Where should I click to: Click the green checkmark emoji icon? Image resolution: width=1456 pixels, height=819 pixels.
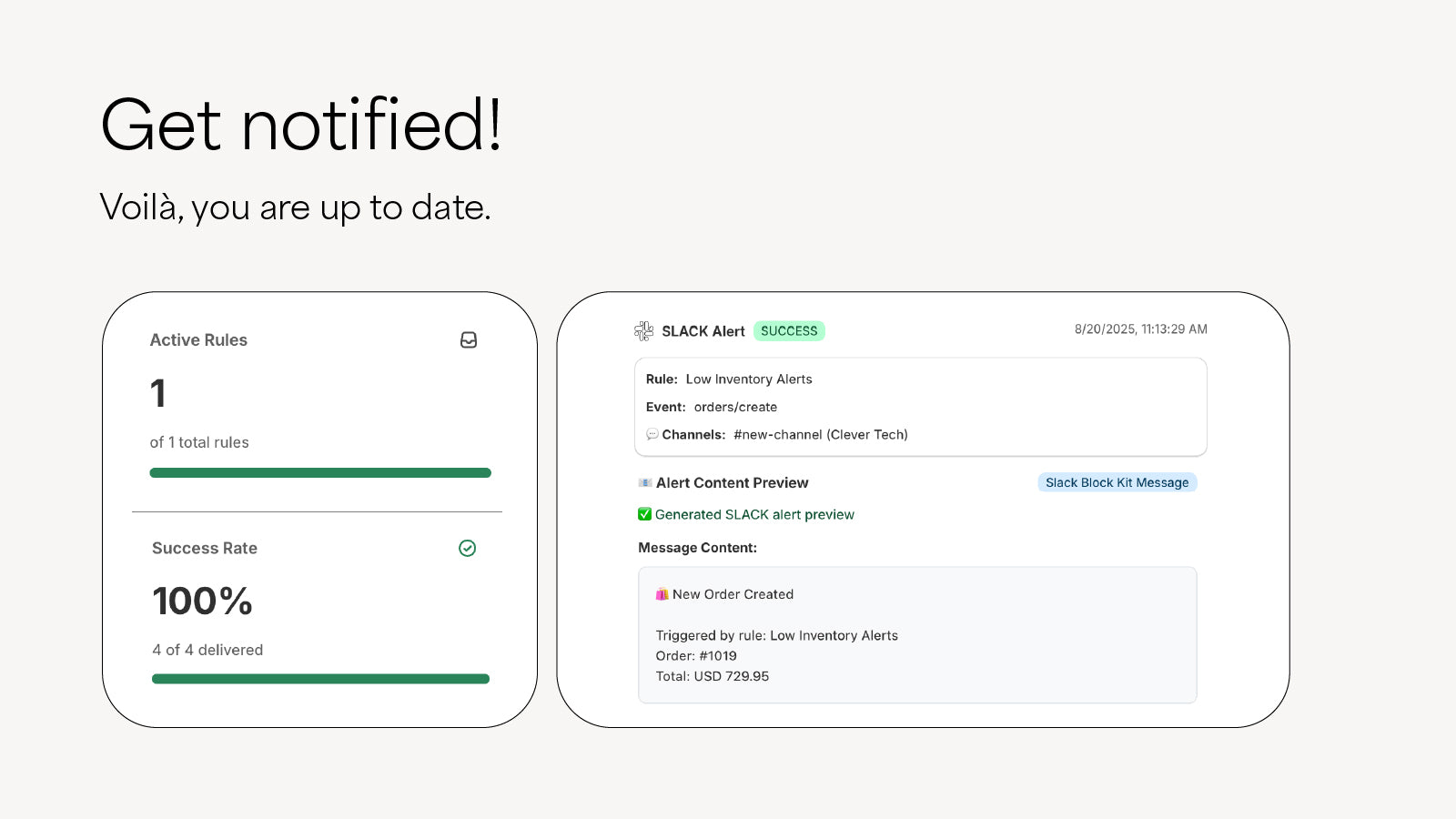pos(644,515)
